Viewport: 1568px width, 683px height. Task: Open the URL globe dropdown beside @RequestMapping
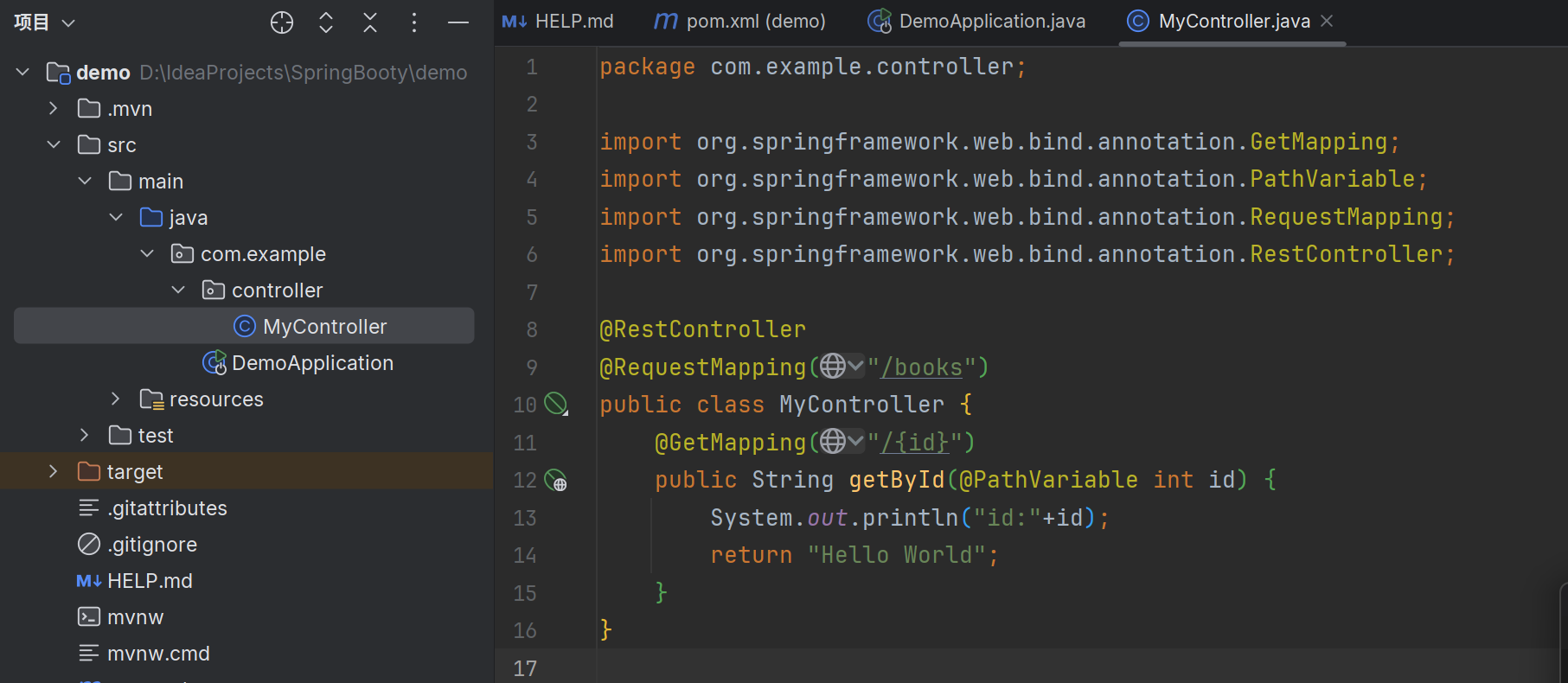(x=842, y=367)
